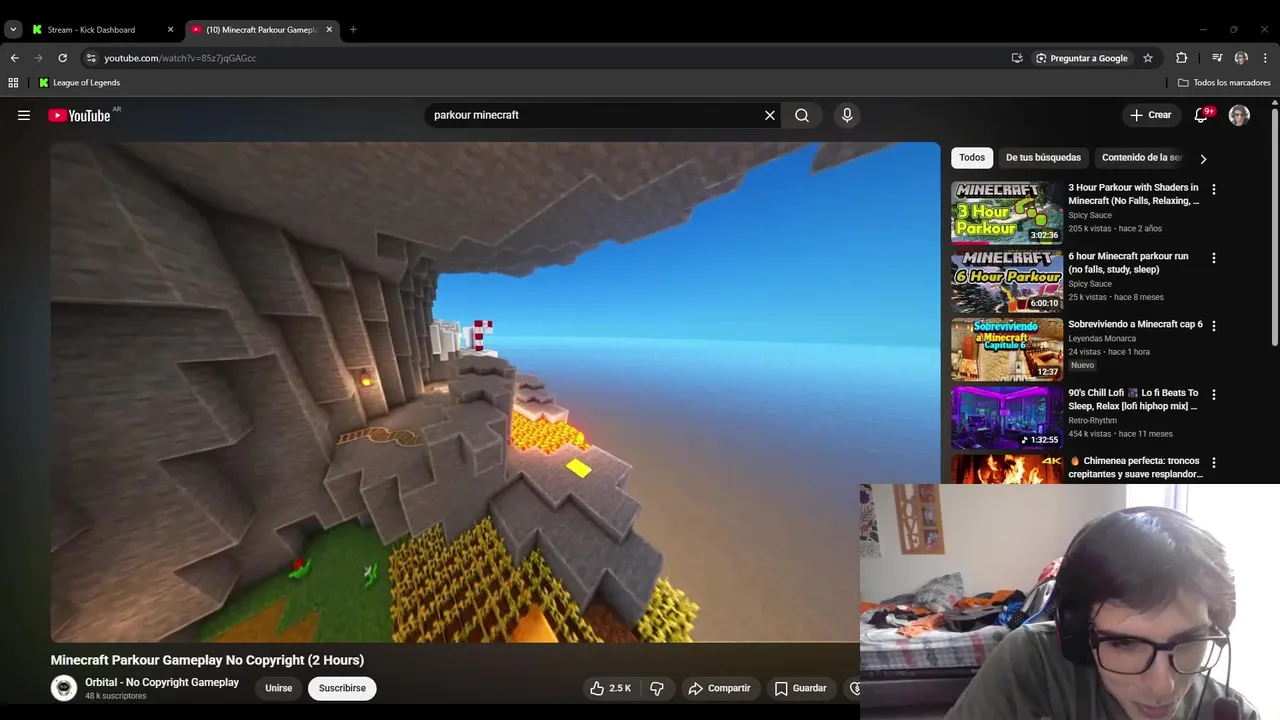Show more filter chips with the right arrow
The image size is (1280, 720).
pos(1203,159)
